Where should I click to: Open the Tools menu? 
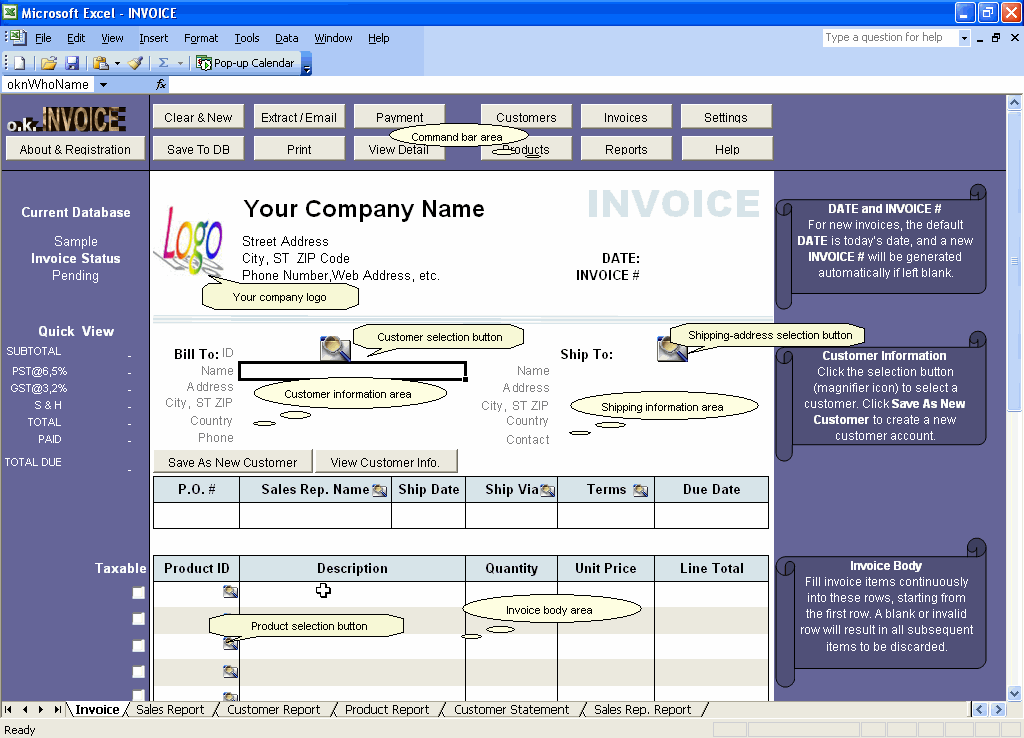(246, 38)
